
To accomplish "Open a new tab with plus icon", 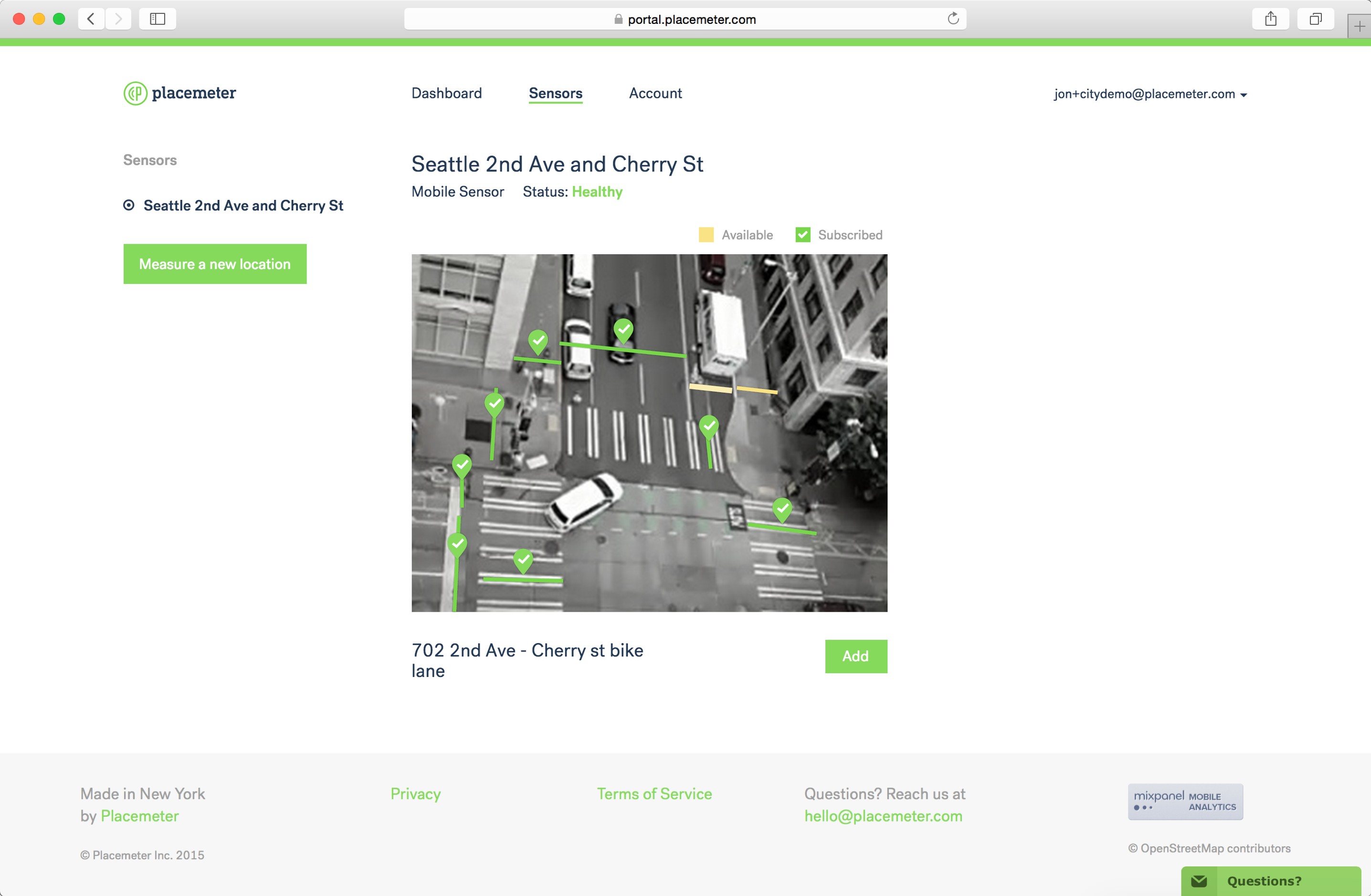I will pyautogui.click(x=1359, y=26).
